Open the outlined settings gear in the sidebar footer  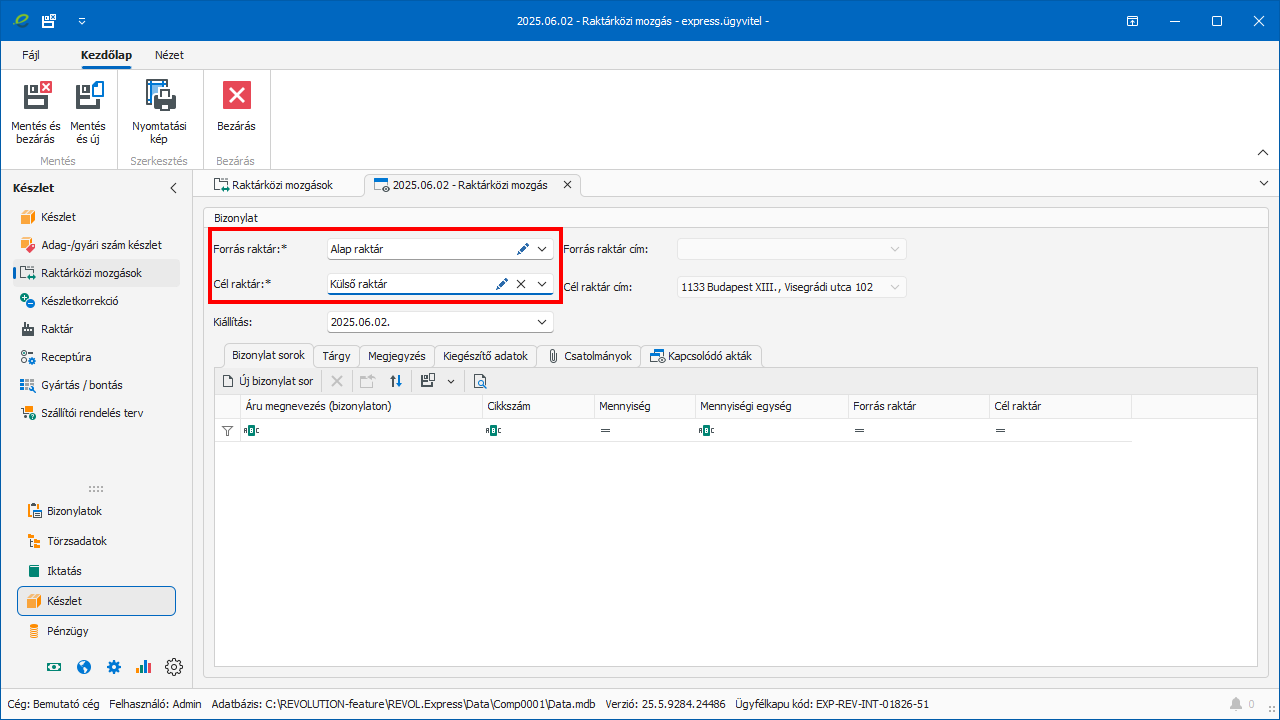(x=174, y=667)
